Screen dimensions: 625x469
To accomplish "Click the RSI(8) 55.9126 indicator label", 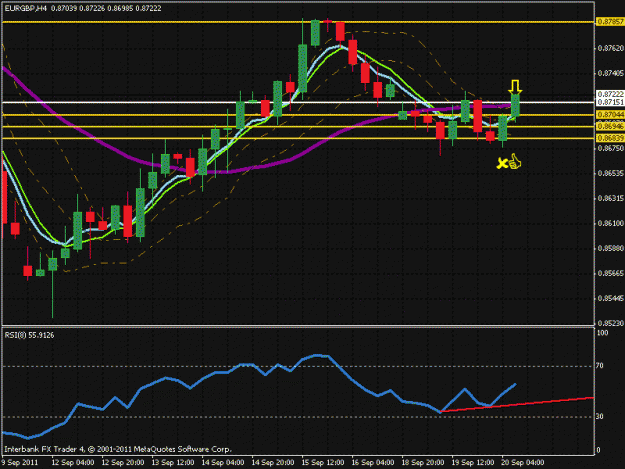I will click(x=29, y=335).
